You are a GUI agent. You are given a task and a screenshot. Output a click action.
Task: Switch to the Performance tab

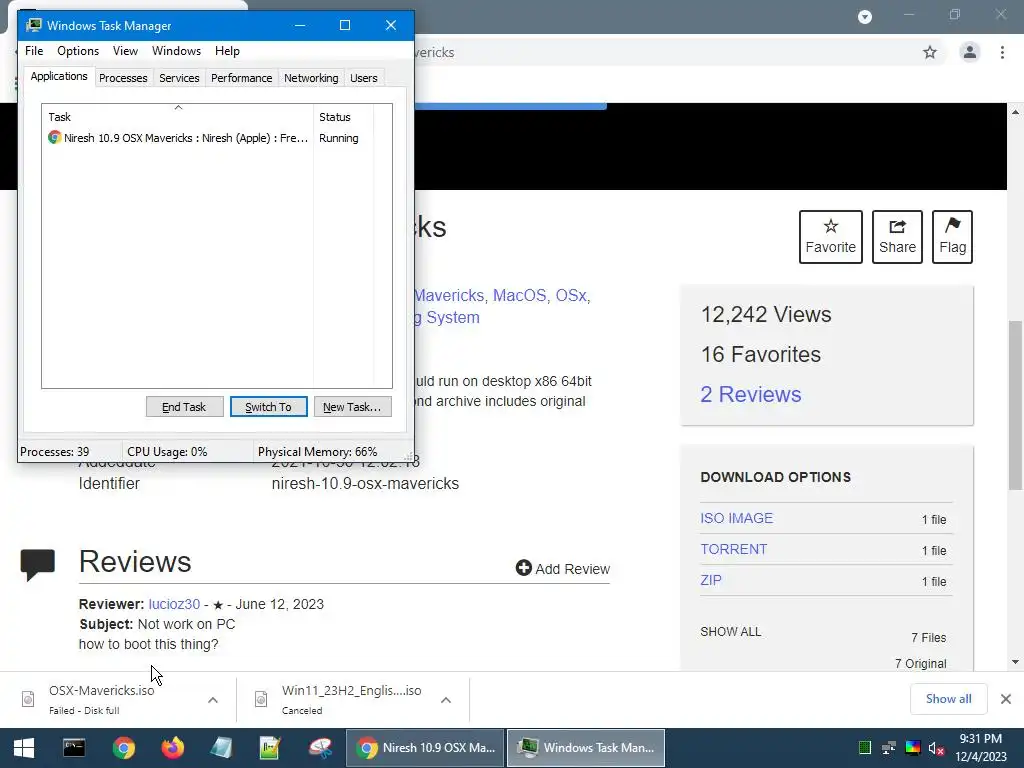click(x=241, y=78)
